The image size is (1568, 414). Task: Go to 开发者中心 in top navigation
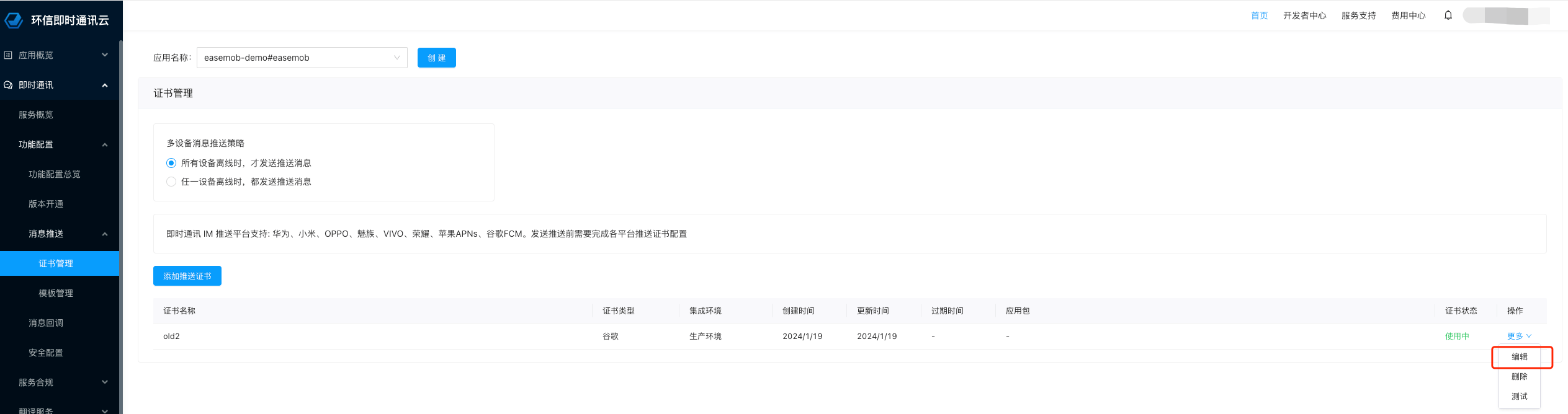pos(1304,15)
